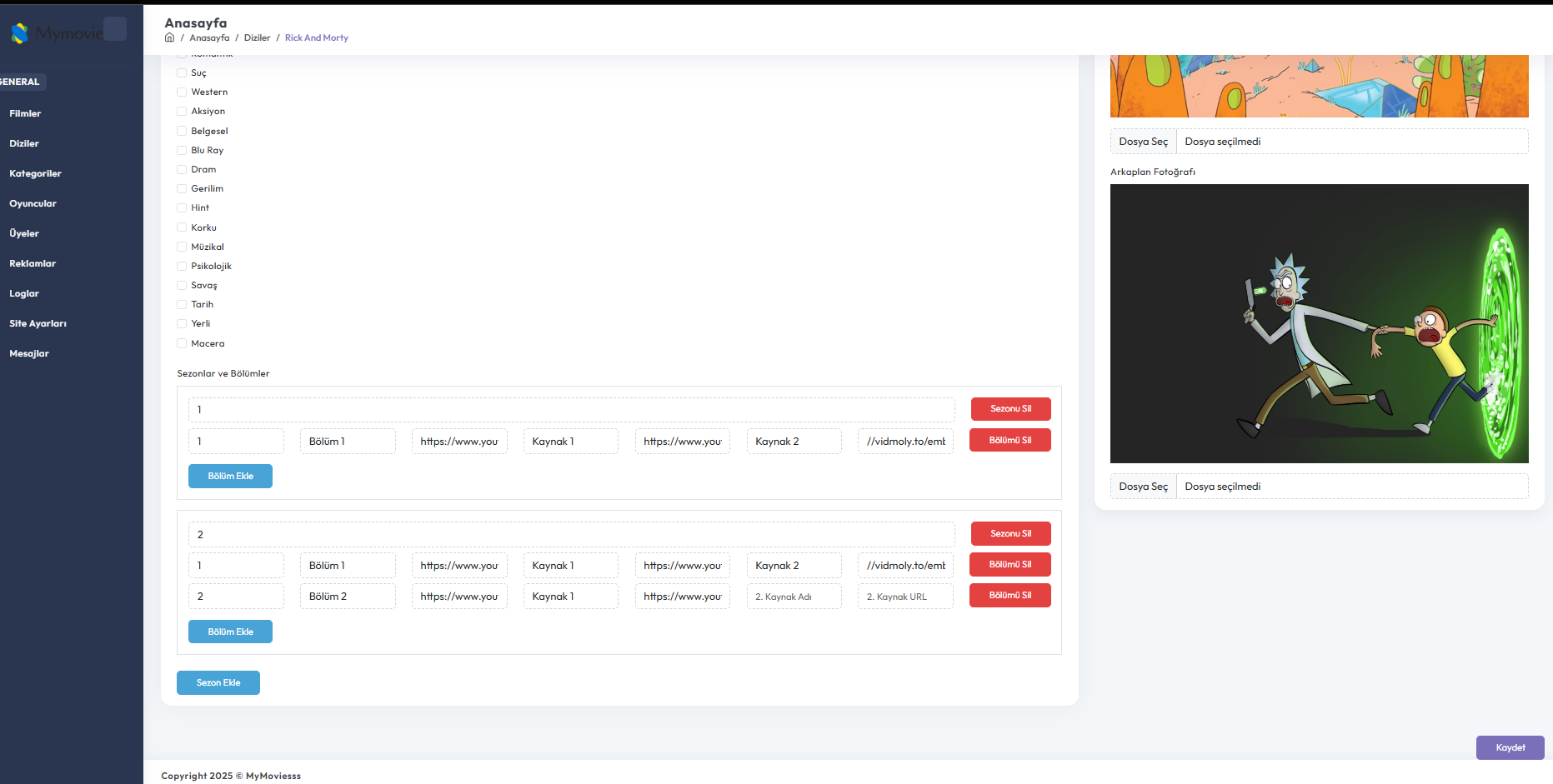Delete season 2 with Sezonu Sil
The width and height of the screenshot is (1553, 784).
(x=1010, y=533)
